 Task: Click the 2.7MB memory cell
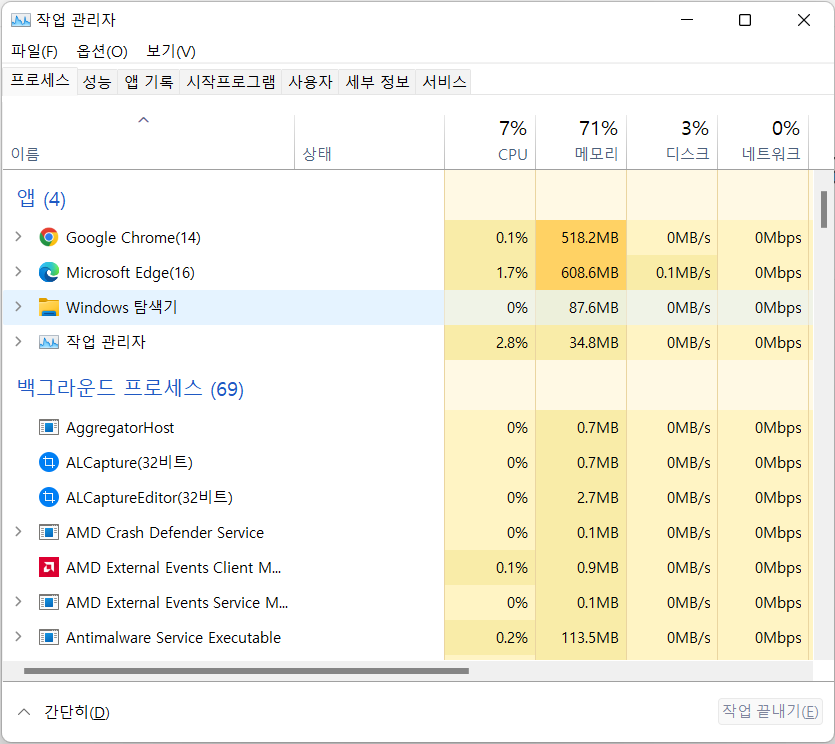pos(581,497)
